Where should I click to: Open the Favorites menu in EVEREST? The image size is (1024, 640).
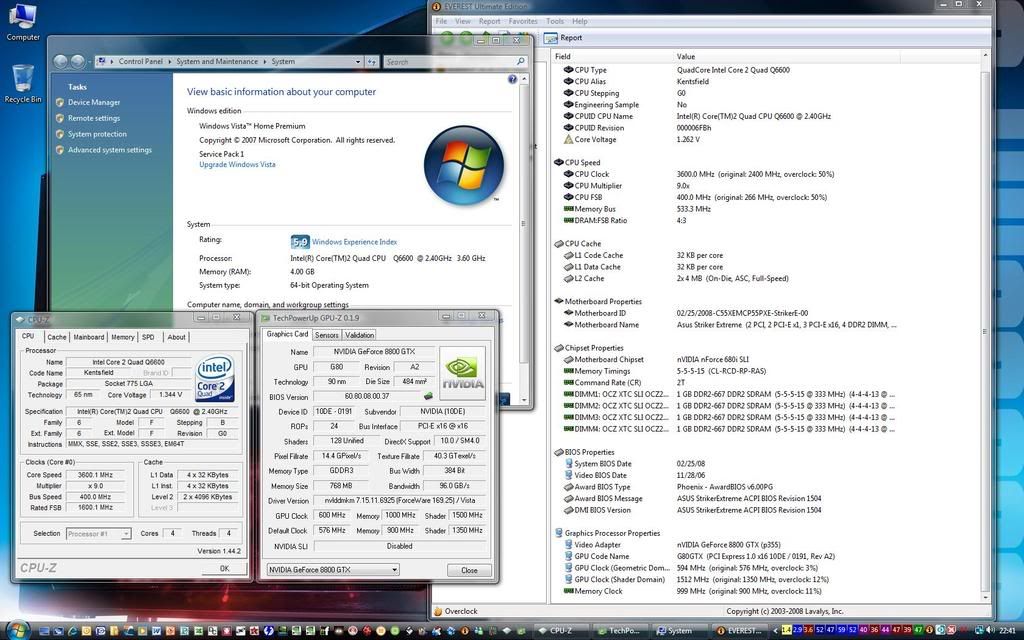[x=522, y=21]
